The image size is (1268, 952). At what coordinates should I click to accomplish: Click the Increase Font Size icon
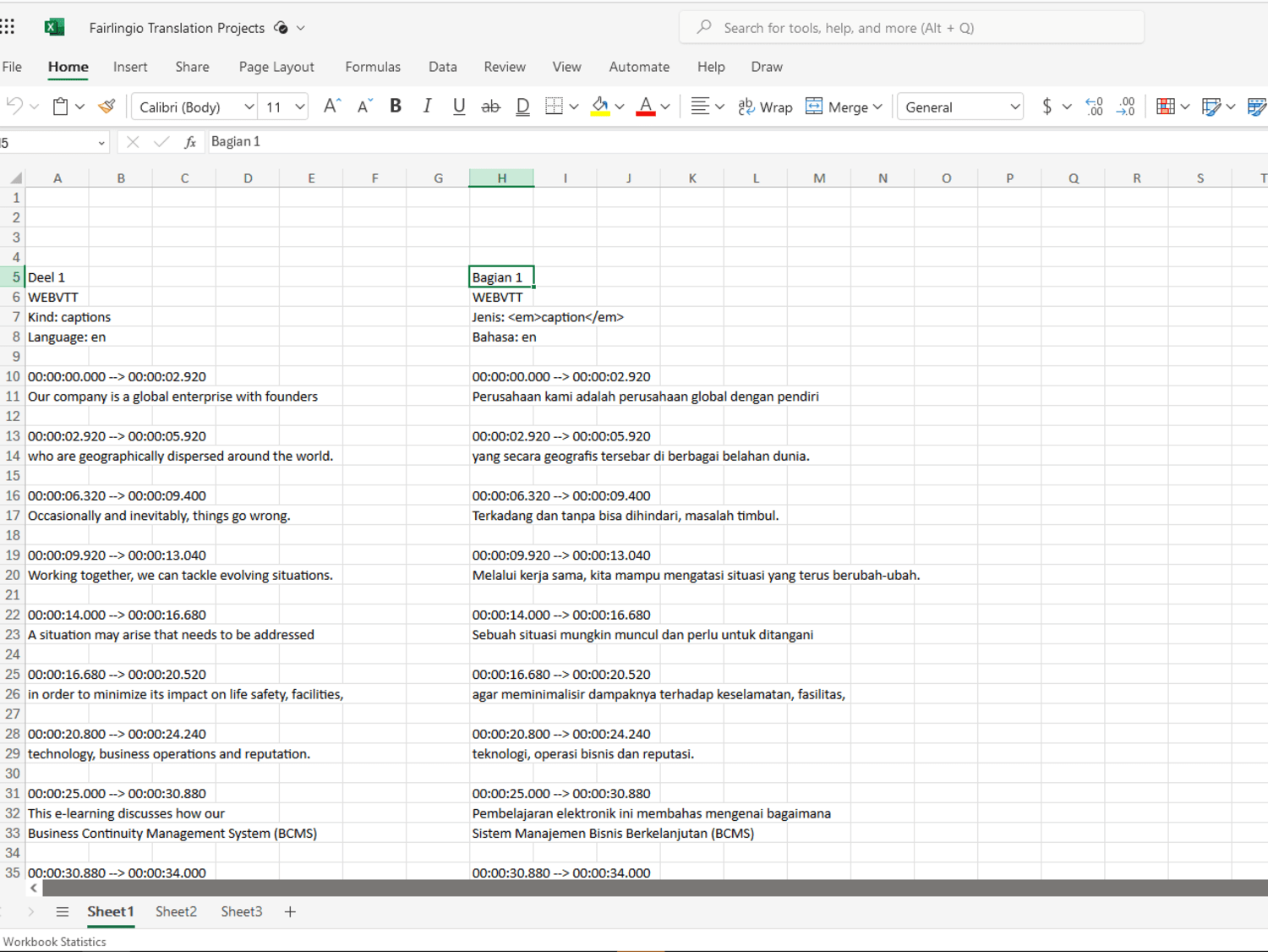[x=332, y=107]
